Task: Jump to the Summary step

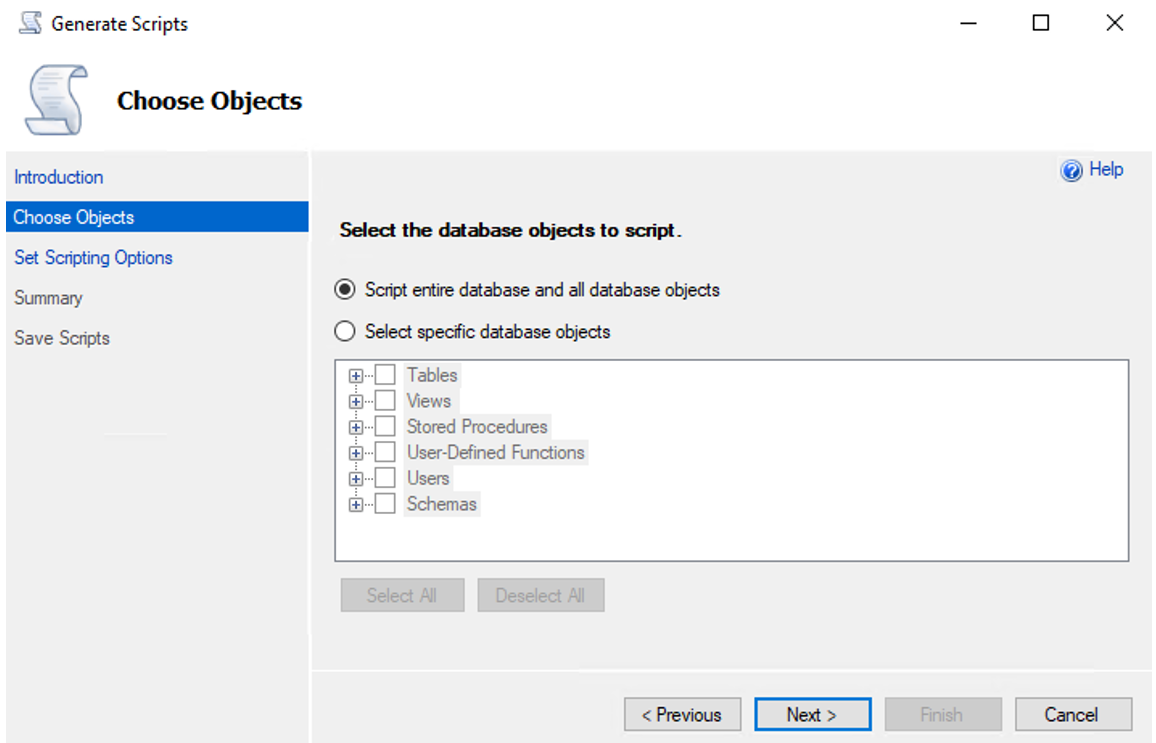Action: (48, 297)
